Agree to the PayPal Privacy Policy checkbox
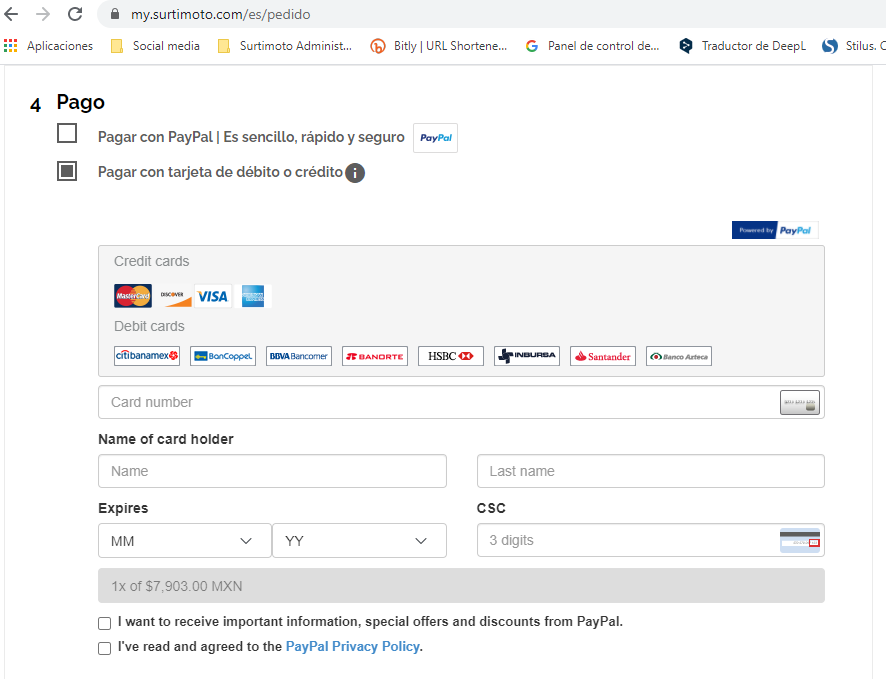The width and height of the screenshot is (886, 679). coord(105,648)
